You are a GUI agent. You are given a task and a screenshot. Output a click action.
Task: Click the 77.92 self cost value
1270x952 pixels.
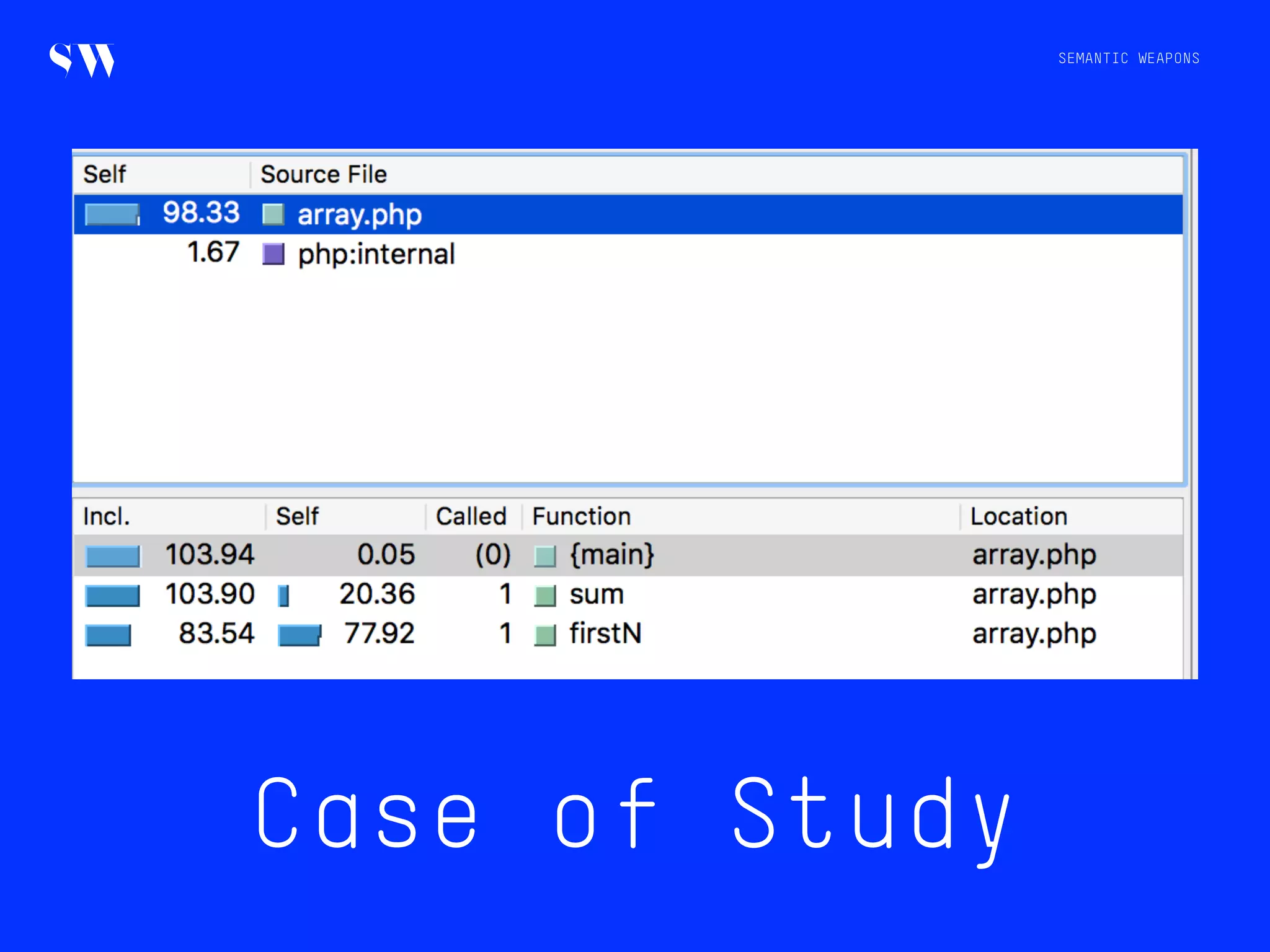(x=380, y=633)
